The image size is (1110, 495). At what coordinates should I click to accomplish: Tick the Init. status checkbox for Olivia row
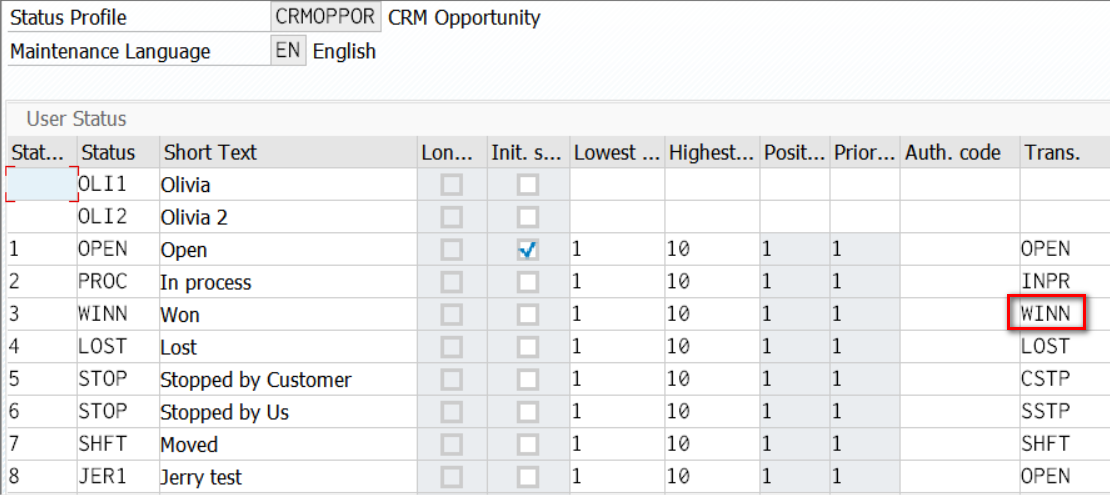(x=527, y=185)
